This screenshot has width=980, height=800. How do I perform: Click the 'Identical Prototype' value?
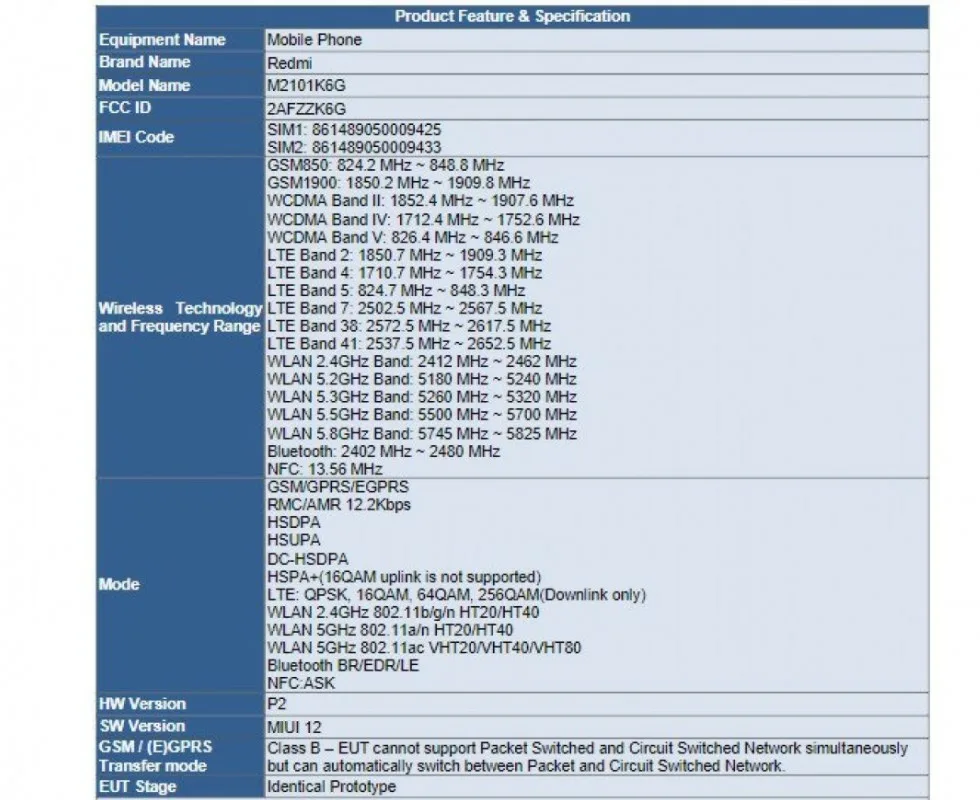click(x=331, y=787)
